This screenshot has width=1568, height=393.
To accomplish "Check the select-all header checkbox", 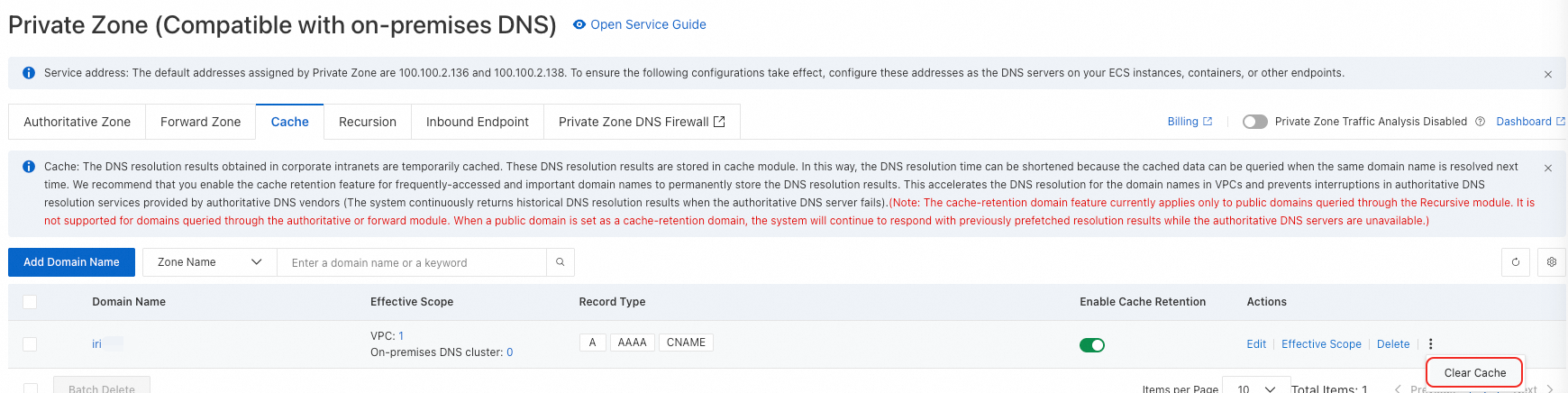I will 30,302.
